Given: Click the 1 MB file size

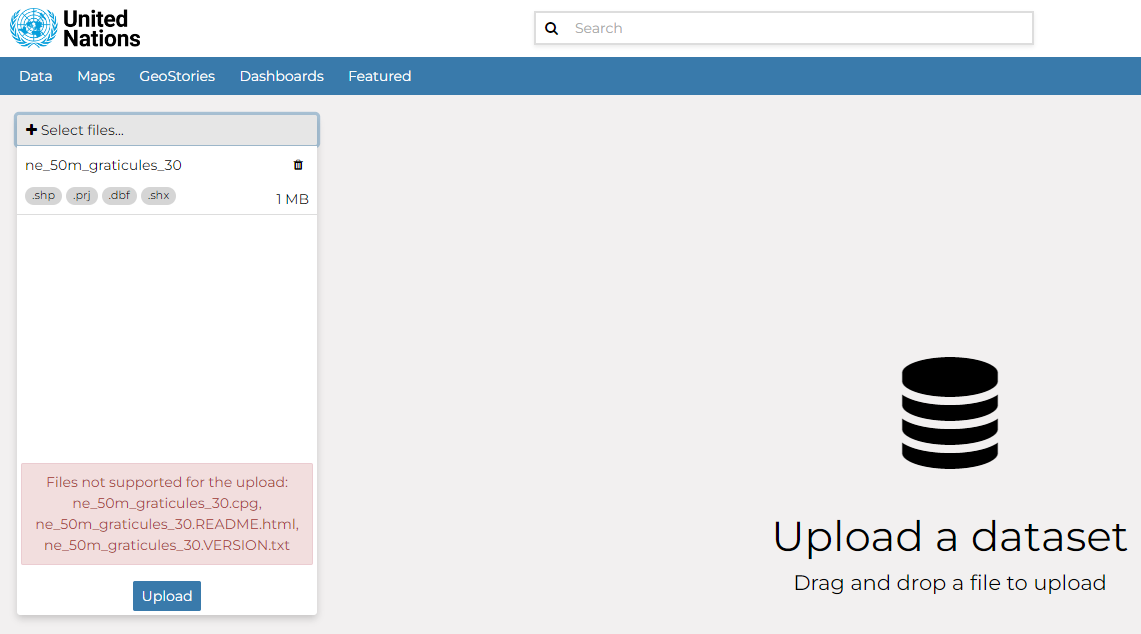Looking at the screenshot, I should 293,199.
